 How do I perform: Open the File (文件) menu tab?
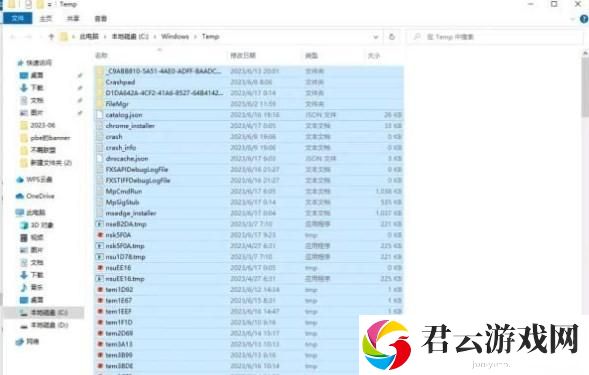[17, 18]
